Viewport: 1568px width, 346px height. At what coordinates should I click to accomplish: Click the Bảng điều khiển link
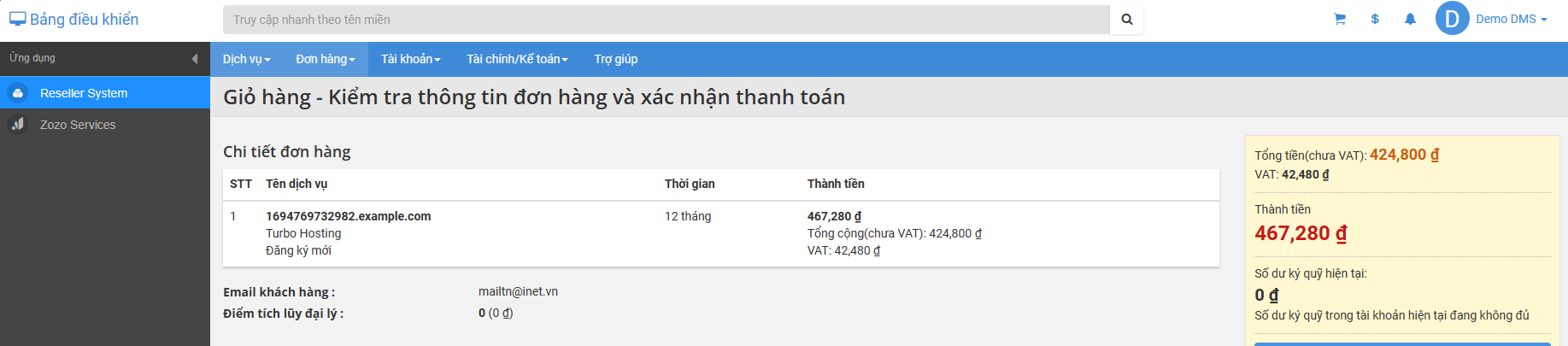point(84,19)
